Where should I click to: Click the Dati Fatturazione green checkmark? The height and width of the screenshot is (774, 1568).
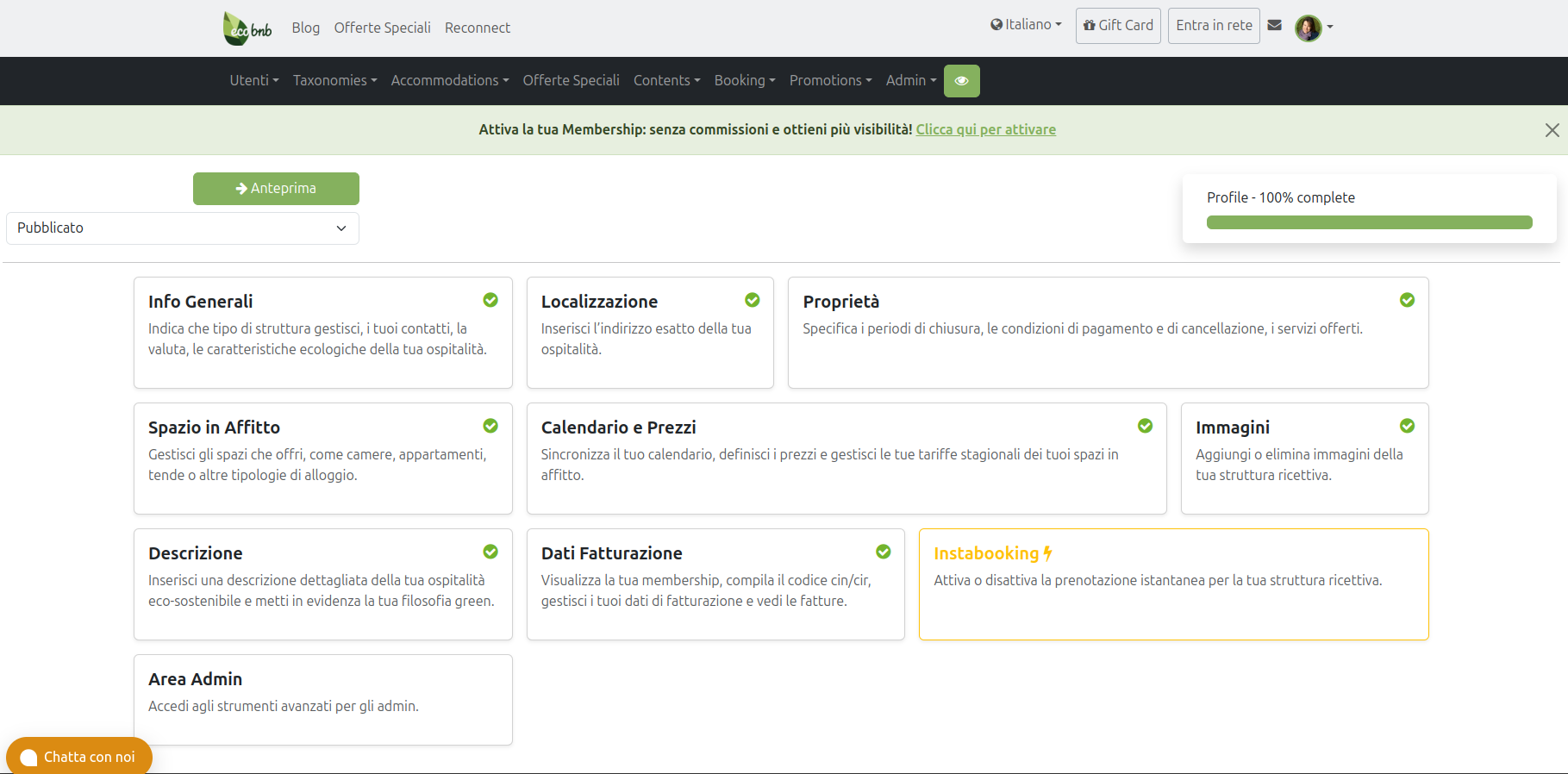point(883,552)
